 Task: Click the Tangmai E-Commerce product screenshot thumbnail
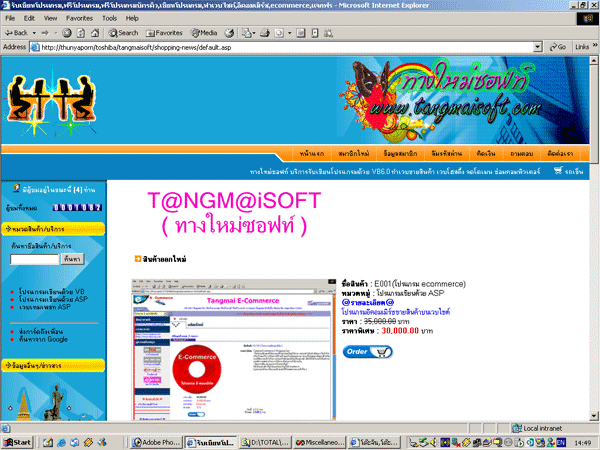[x=234, y=350]
